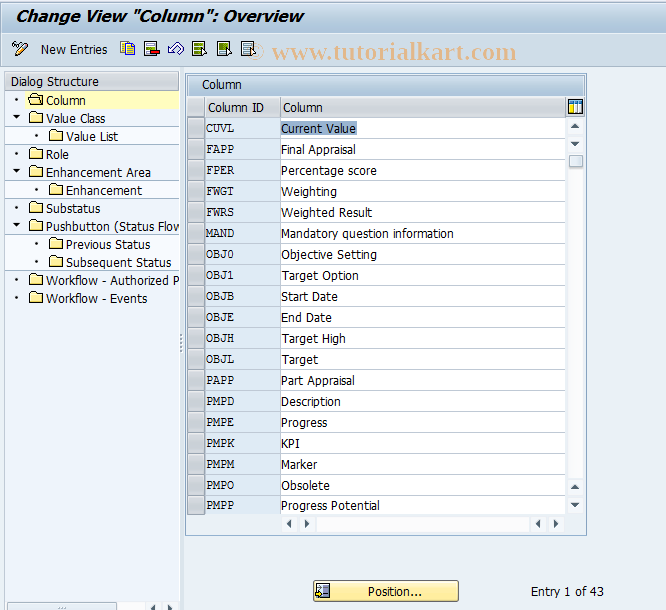Screen dimensions: 666x610
Task: Click the Column ID header
Action: 242,107
